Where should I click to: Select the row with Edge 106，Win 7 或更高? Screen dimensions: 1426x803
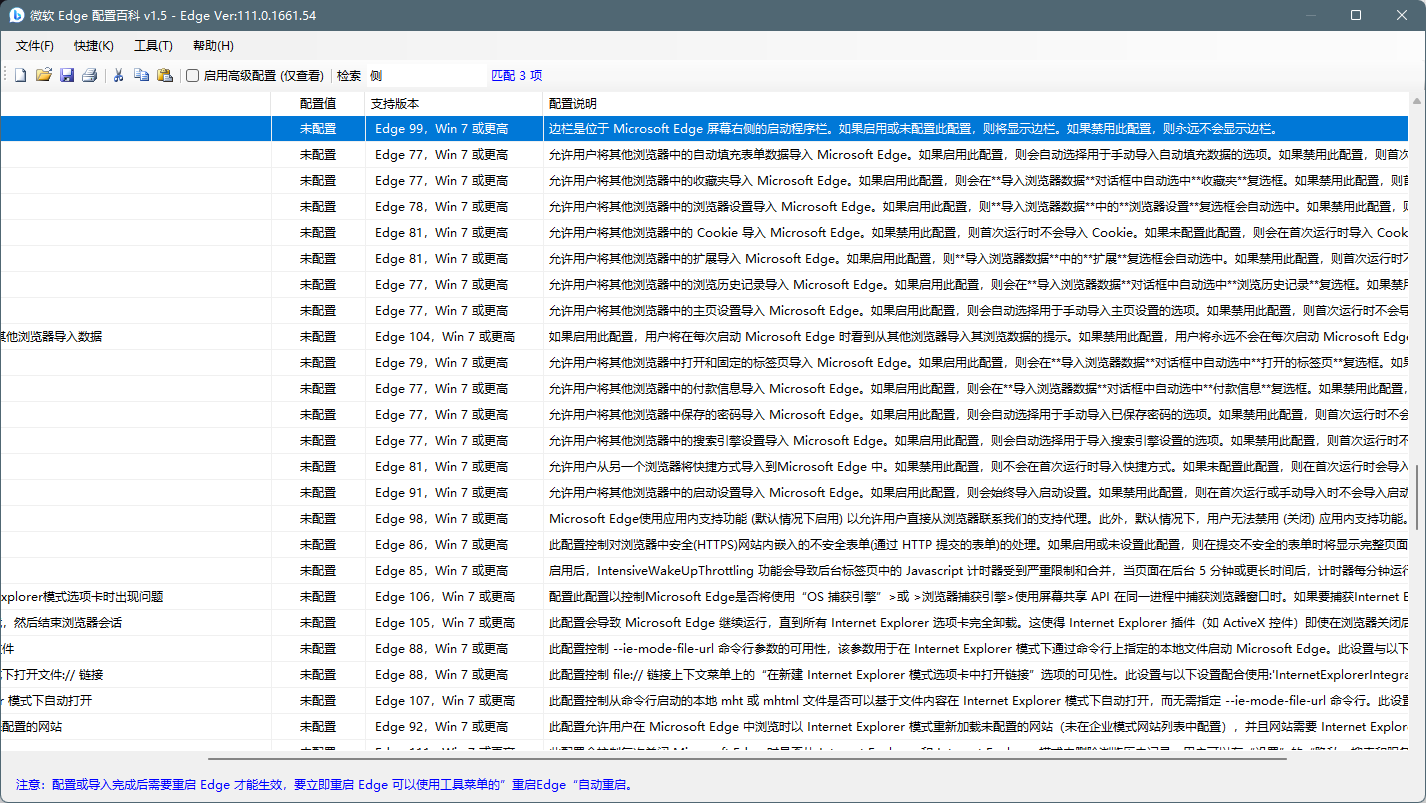click(704, 597)
